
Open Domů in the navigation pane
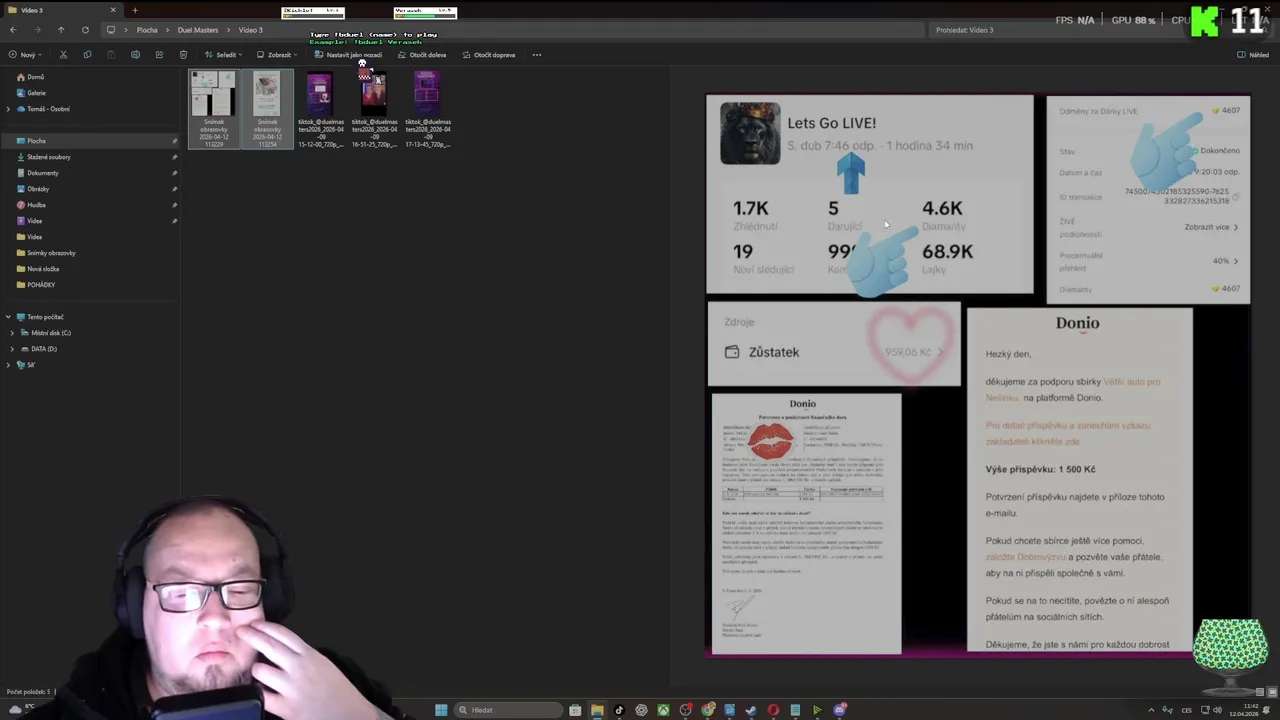[x=36, y=77]
